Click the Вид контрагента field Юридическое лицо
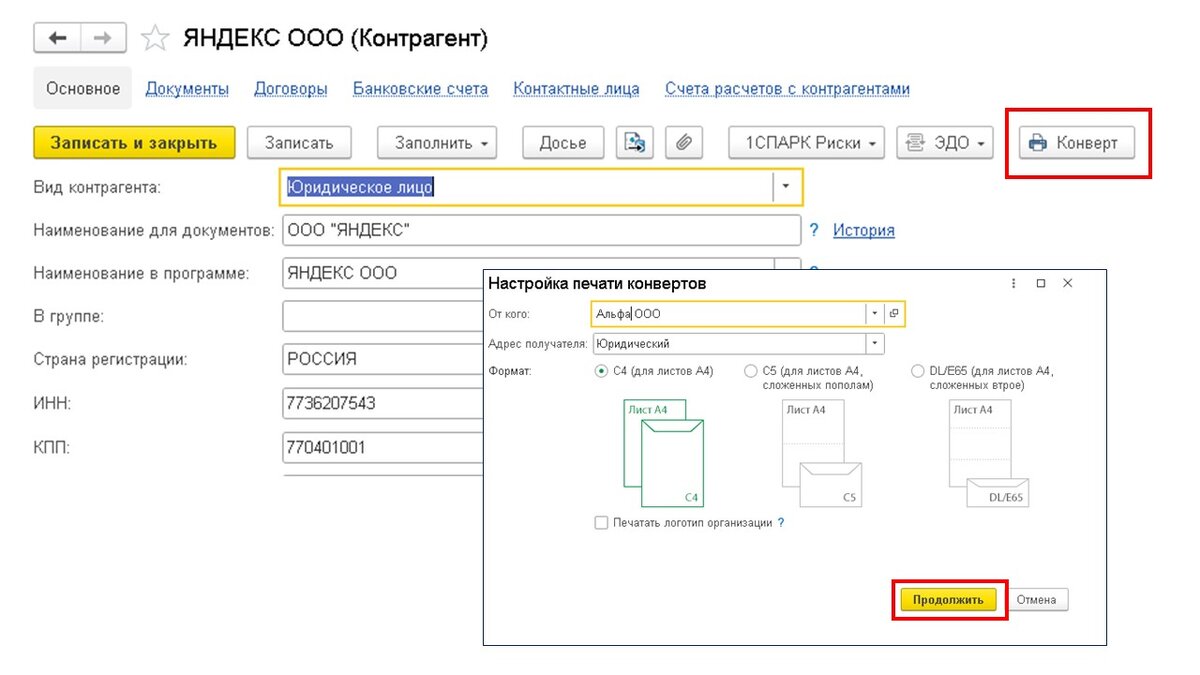Viewport: 1200px width, 675px height. point(527,186)
